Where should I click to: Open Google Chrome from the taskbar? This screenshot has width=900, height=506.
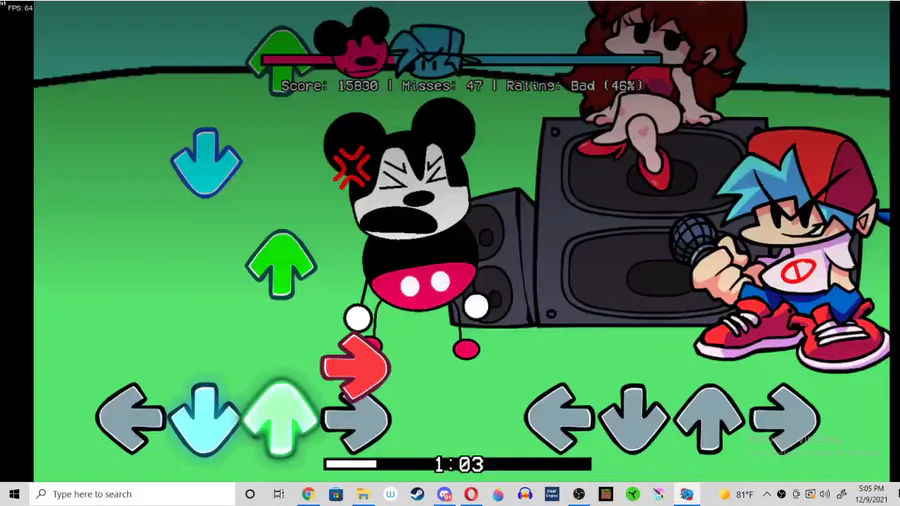coord(308,494)
